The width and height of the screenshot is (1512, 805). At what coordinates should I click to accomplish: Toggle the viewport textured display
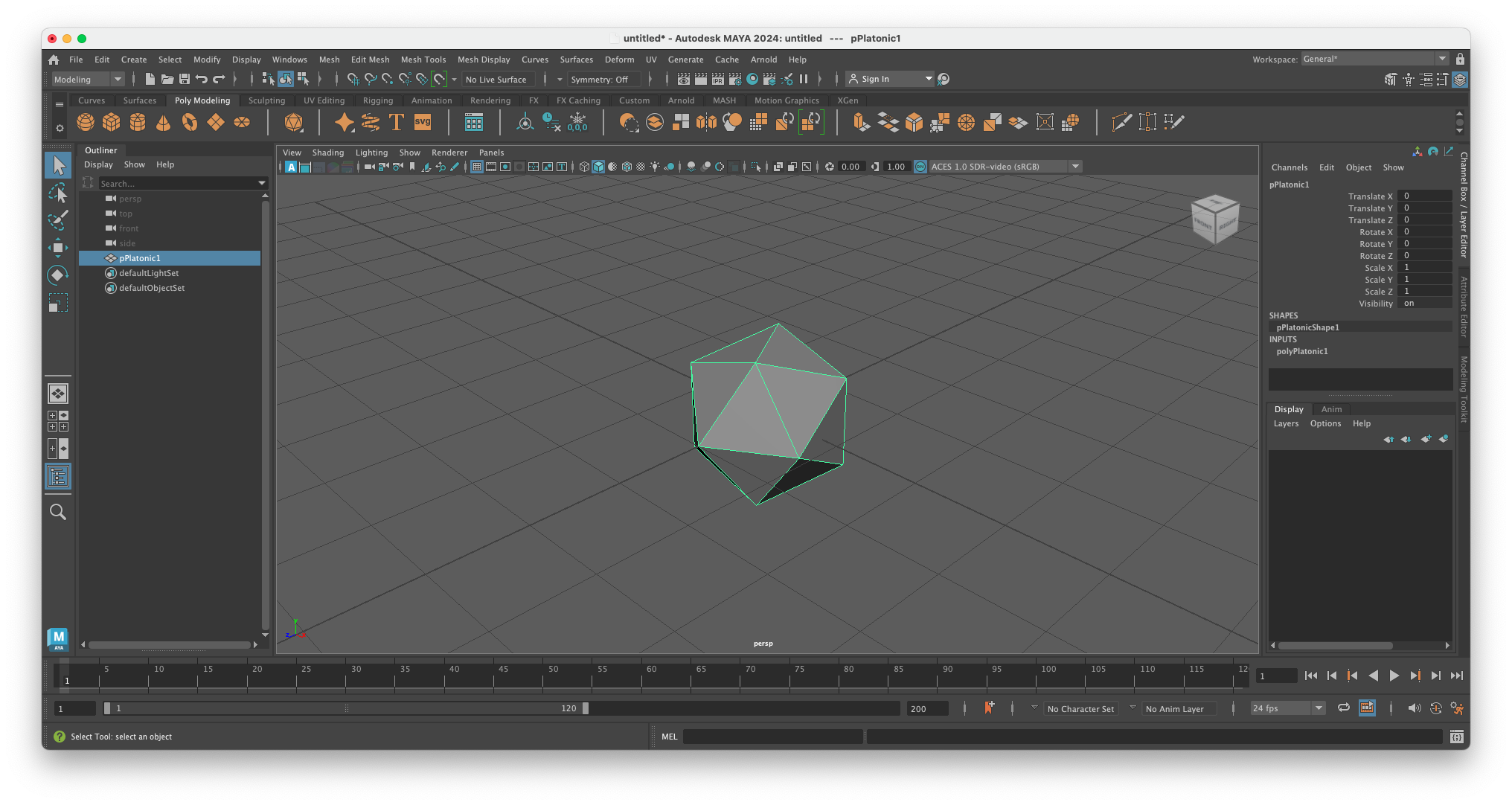click(641, 167)
